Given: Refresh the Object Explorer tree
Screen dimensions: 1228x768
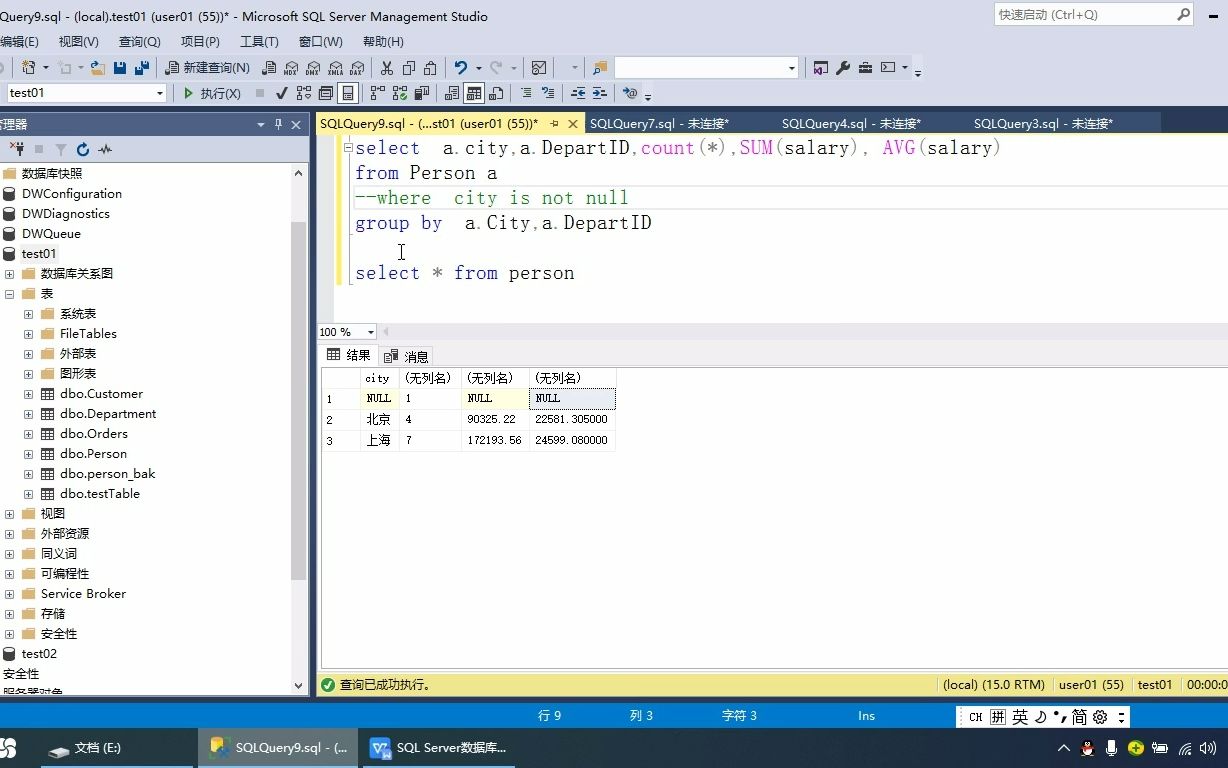Looking at the screenshot, I should 83,149.
